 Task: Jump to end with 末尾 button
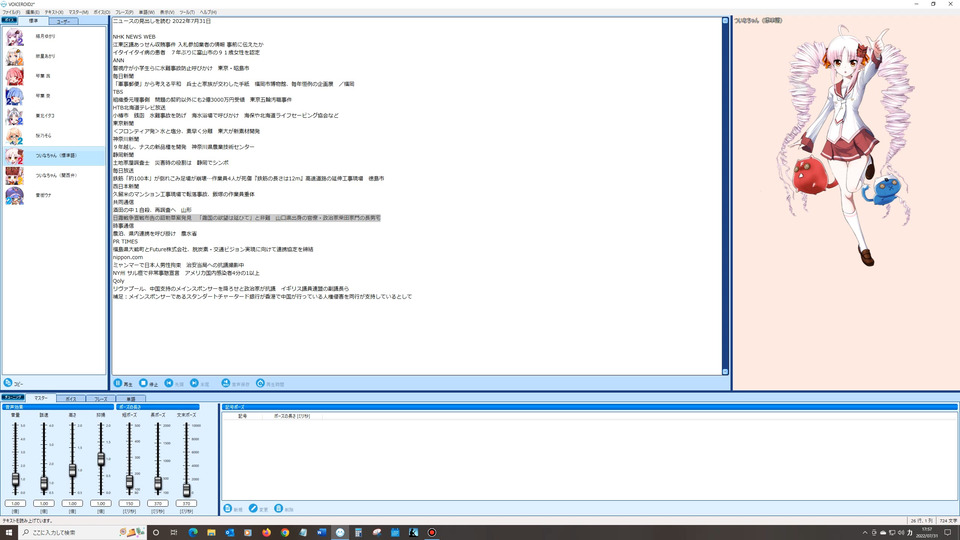tap(200, 383)
